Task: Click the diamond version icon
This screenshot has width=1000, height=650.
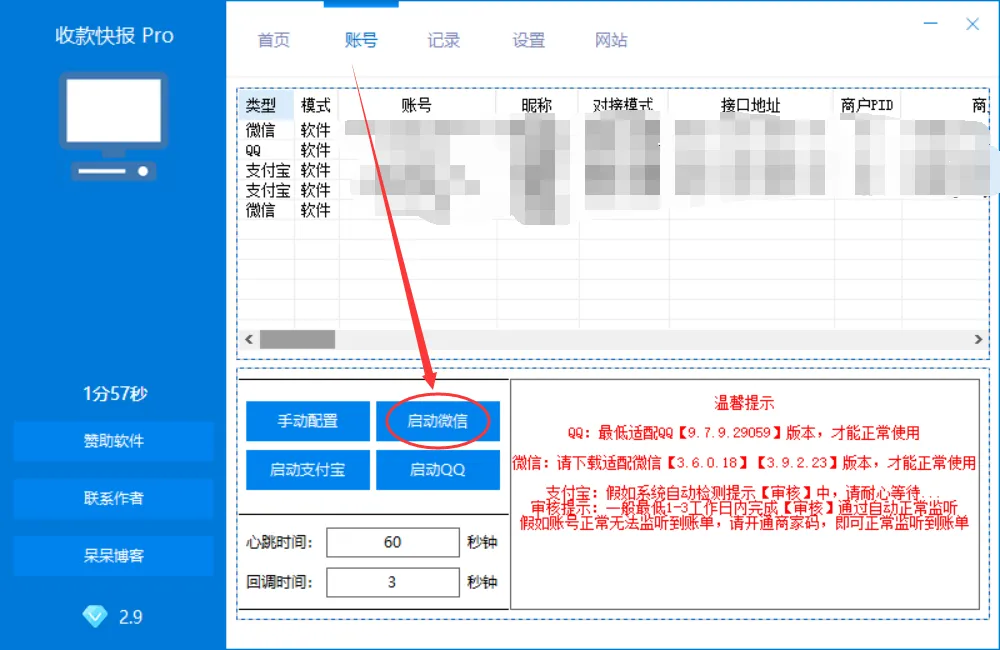Action: tap(95, 617)
